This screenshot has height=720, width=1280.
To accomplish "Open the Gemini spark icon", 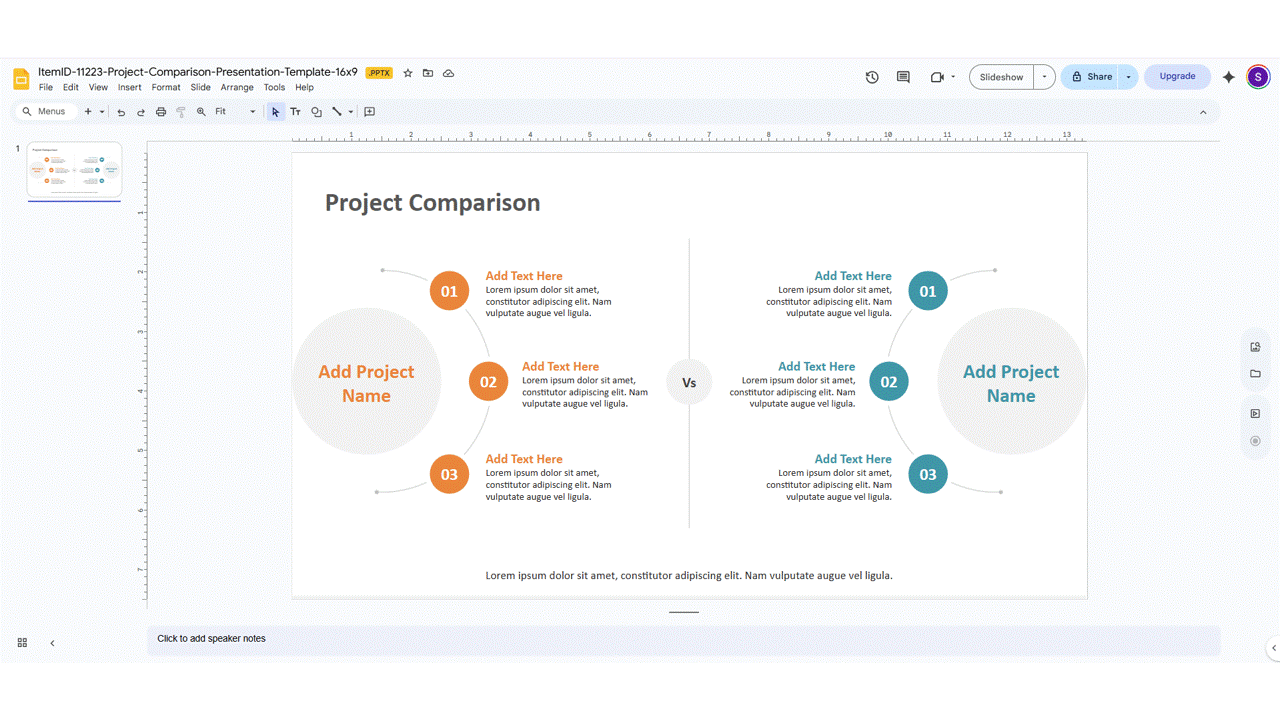I will (1228, 76).
